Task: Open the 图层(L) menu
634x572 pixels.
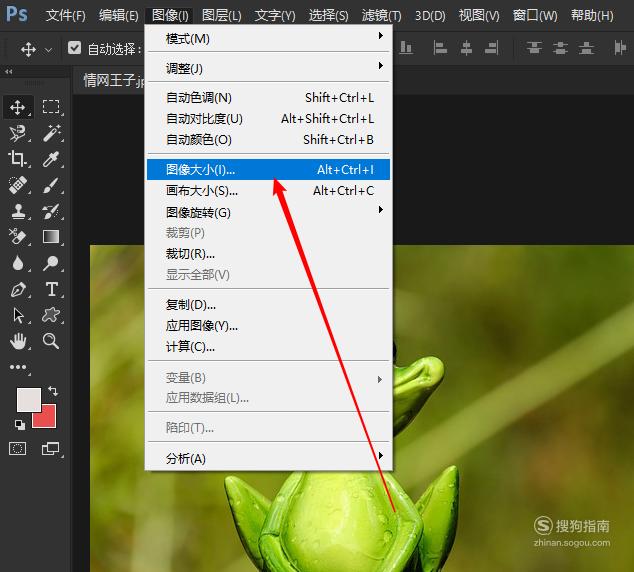Action: (x=222, y=16)
